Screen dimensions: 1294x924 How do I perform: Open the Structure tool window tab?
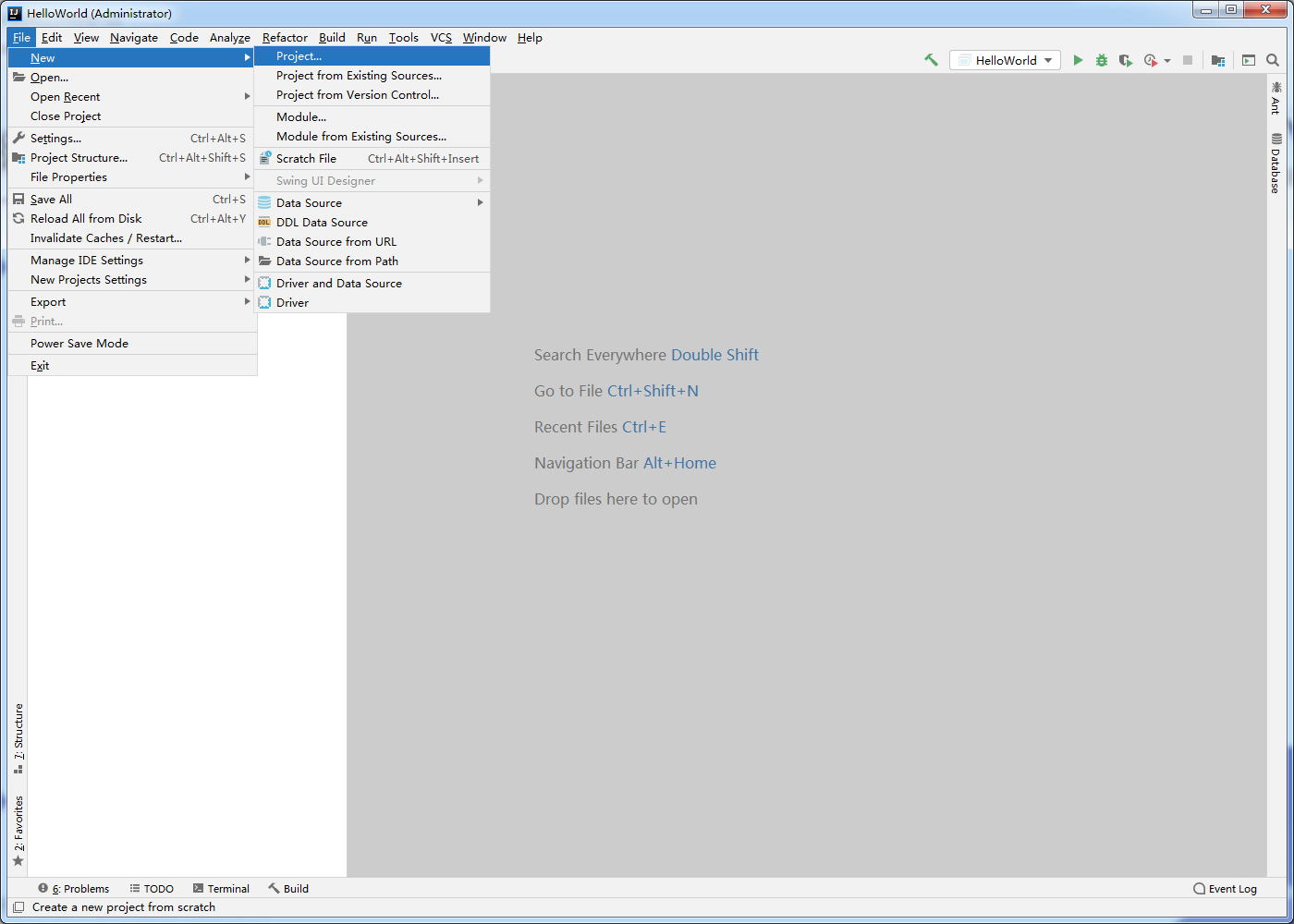pos(18,738)
